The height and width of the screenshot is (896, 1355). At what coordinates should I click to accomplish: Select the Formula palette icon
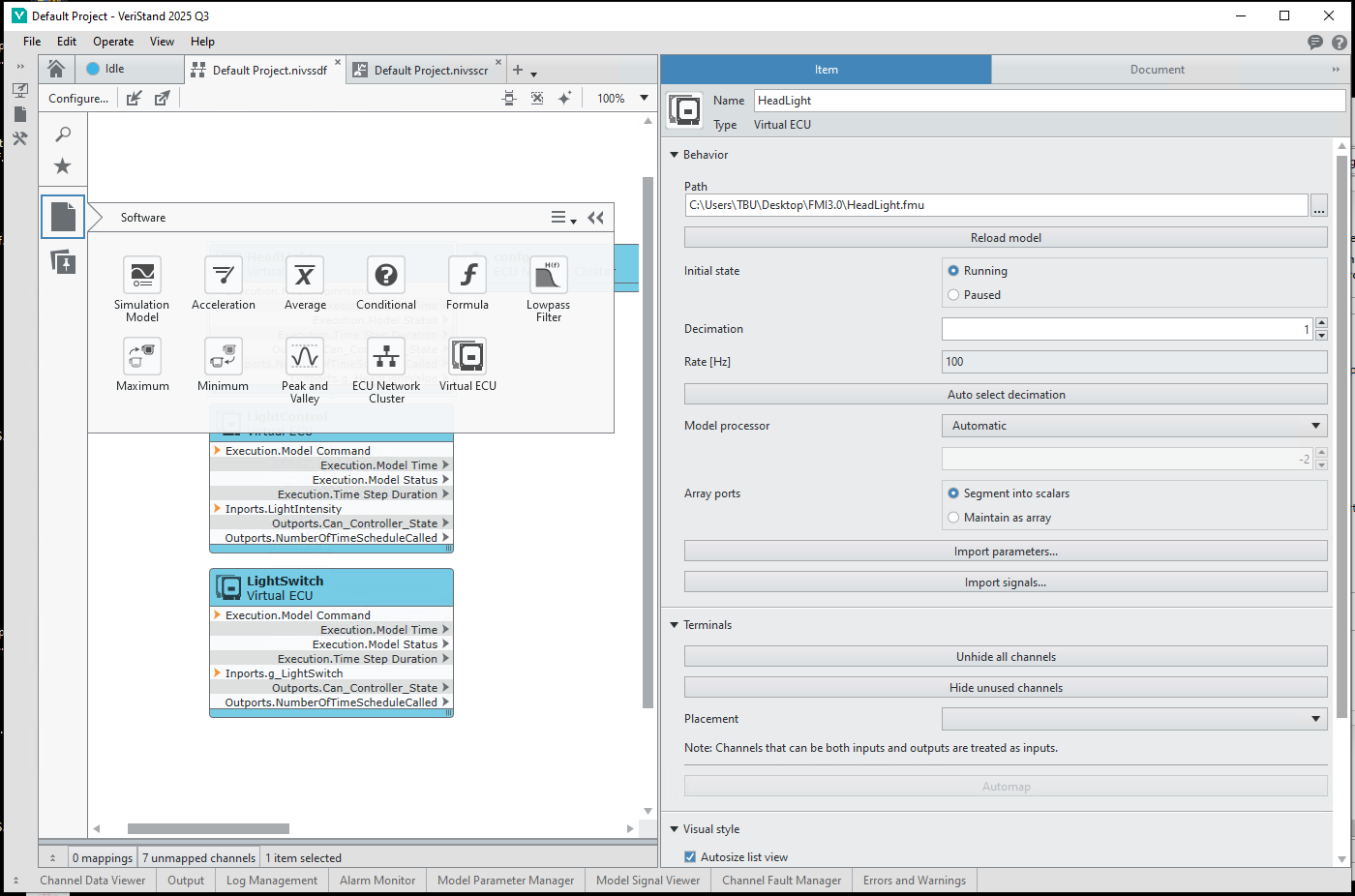click(x=467, y=276)
